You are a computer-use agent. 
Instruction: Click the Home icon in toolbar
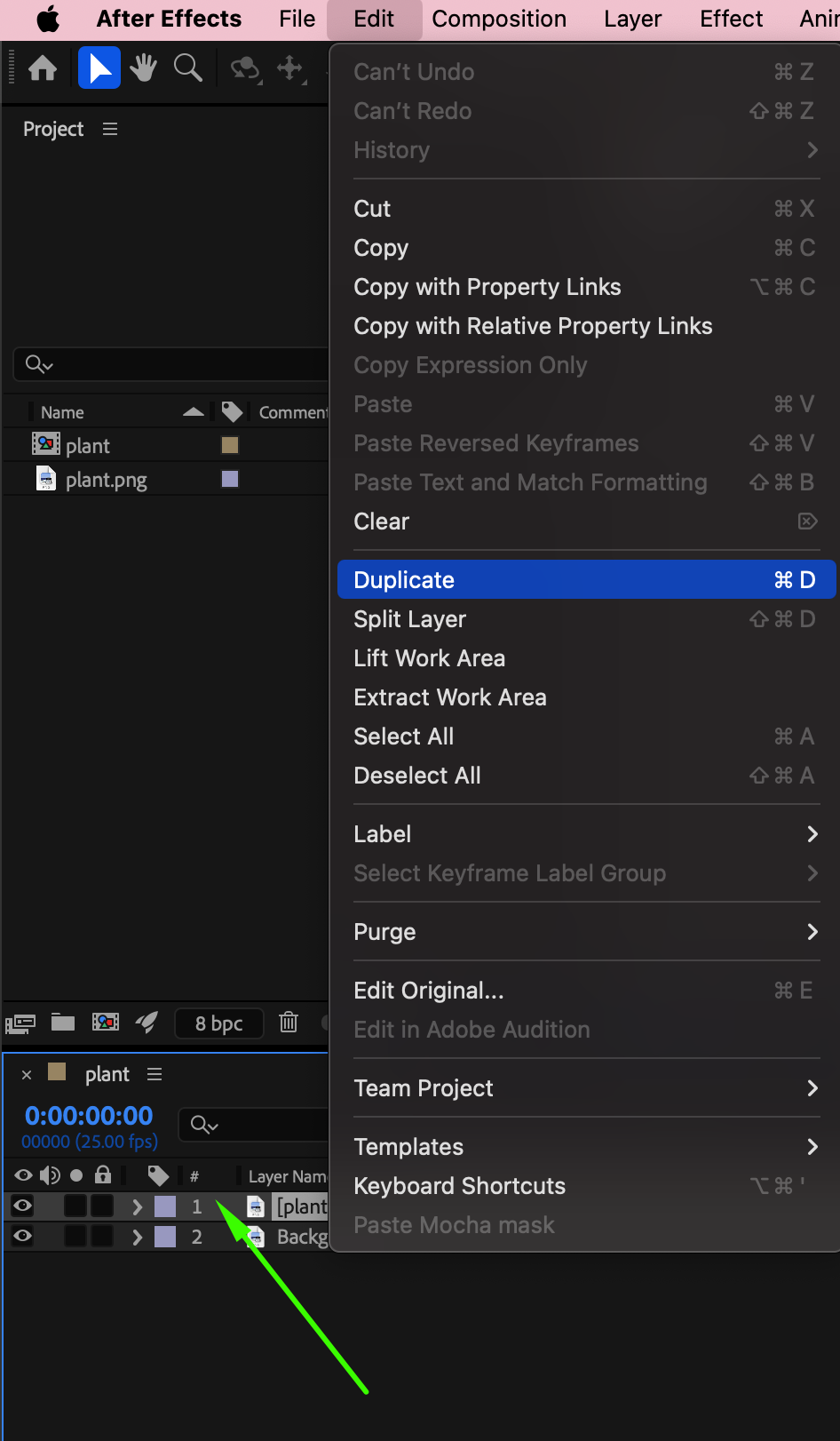point(43,68)
